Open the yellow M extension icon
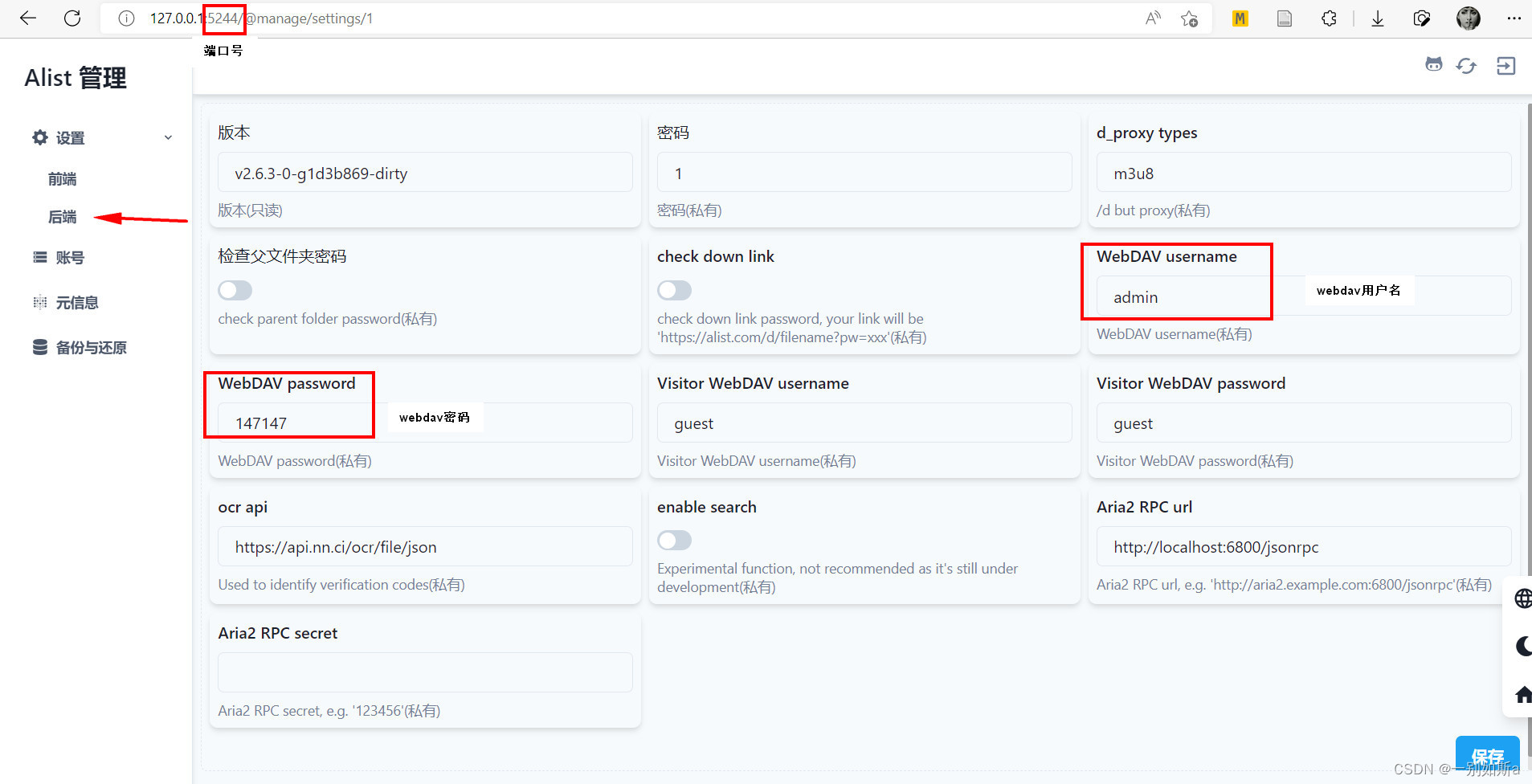 click(1240, 18)
